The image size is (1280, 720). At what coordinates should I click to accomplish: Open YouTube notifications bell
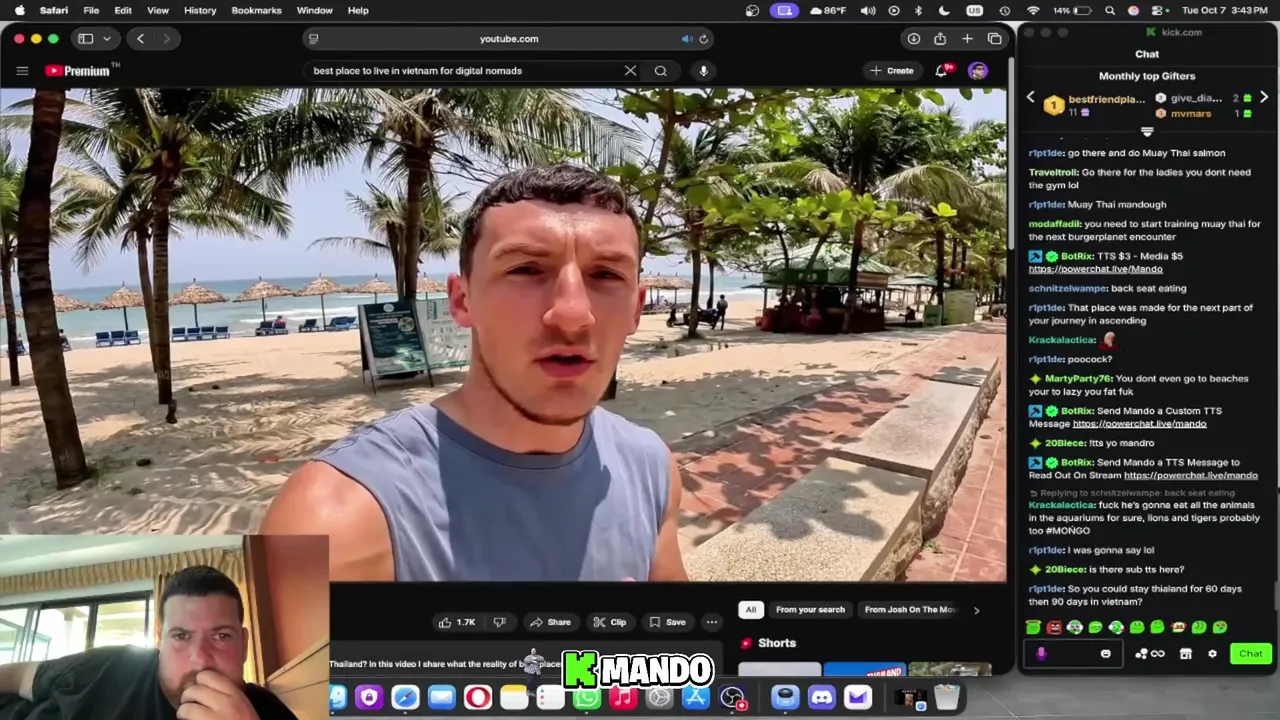[x=941, y=71]
